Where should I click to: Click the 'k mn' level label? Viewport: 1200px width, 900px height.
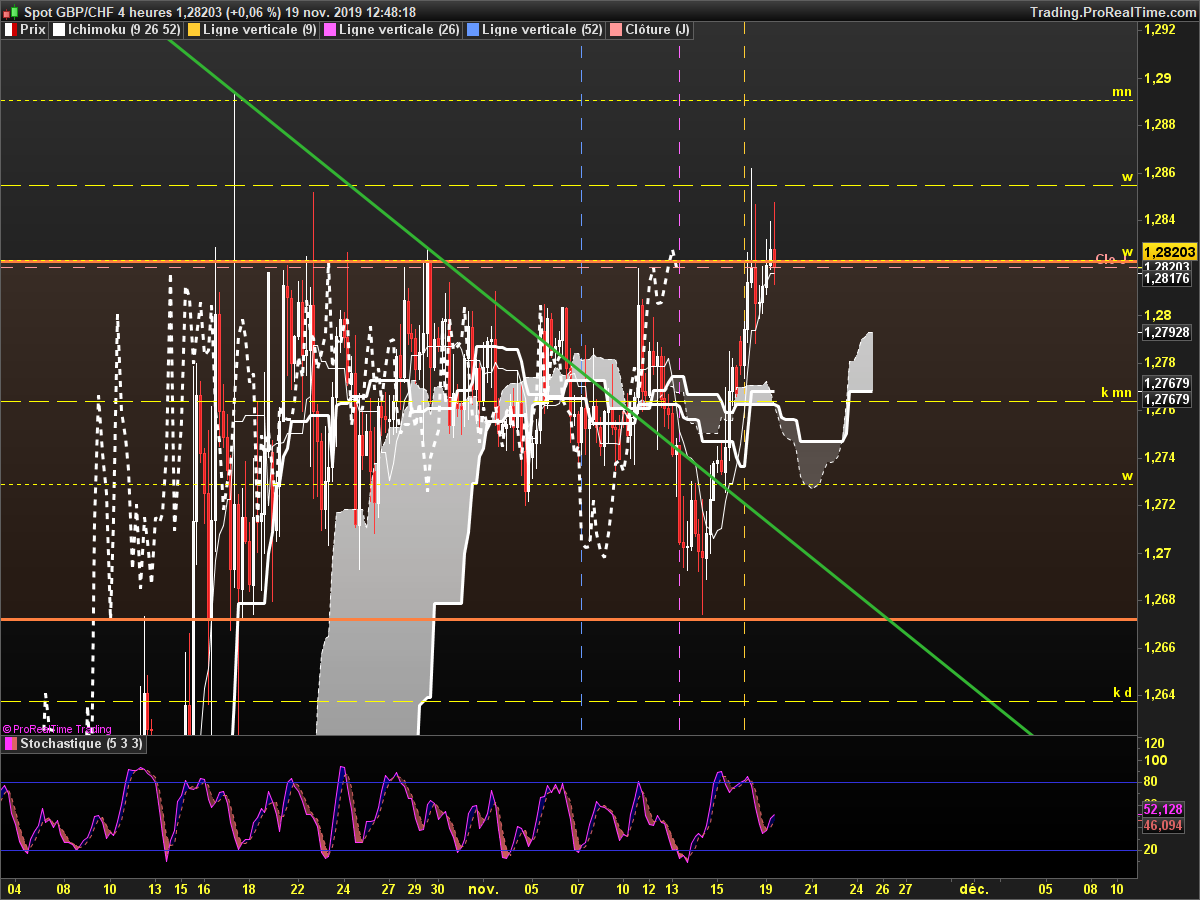coord(1116,393)
